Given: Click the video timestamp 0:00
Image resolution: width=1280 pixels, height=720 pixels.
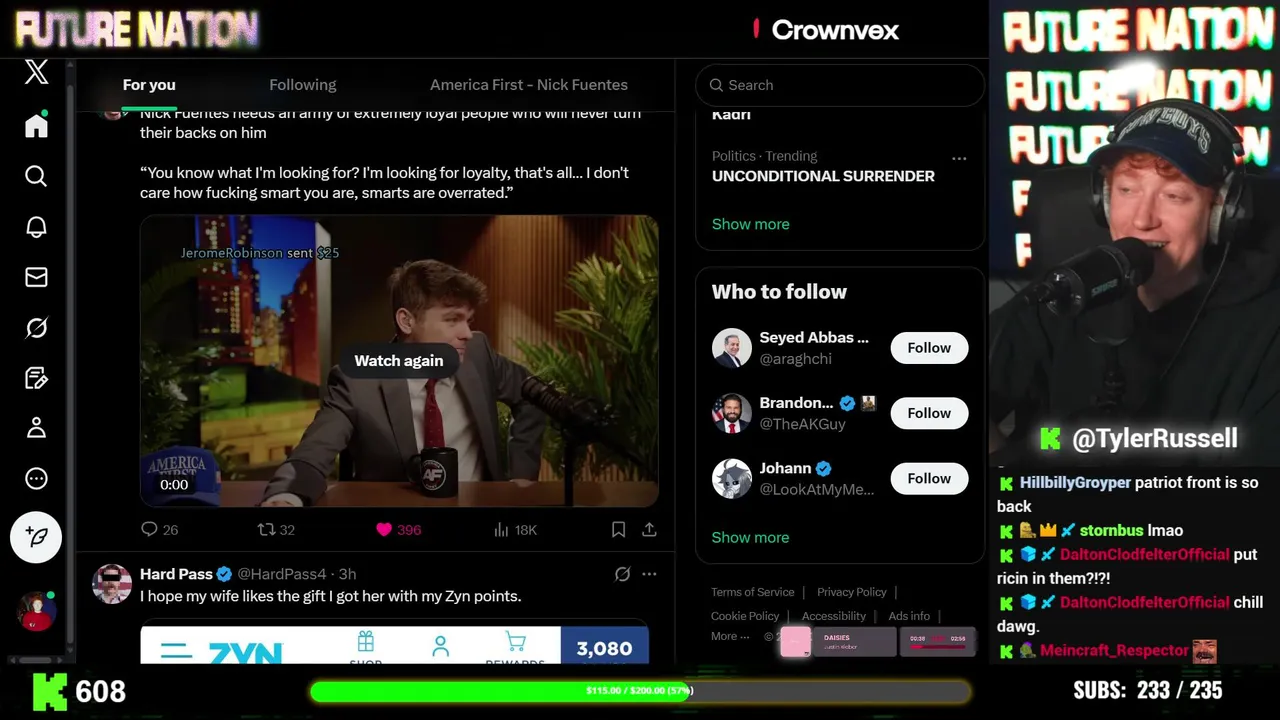Looking at the screenshot, I should pyautogui.click(x=174, y=485).
